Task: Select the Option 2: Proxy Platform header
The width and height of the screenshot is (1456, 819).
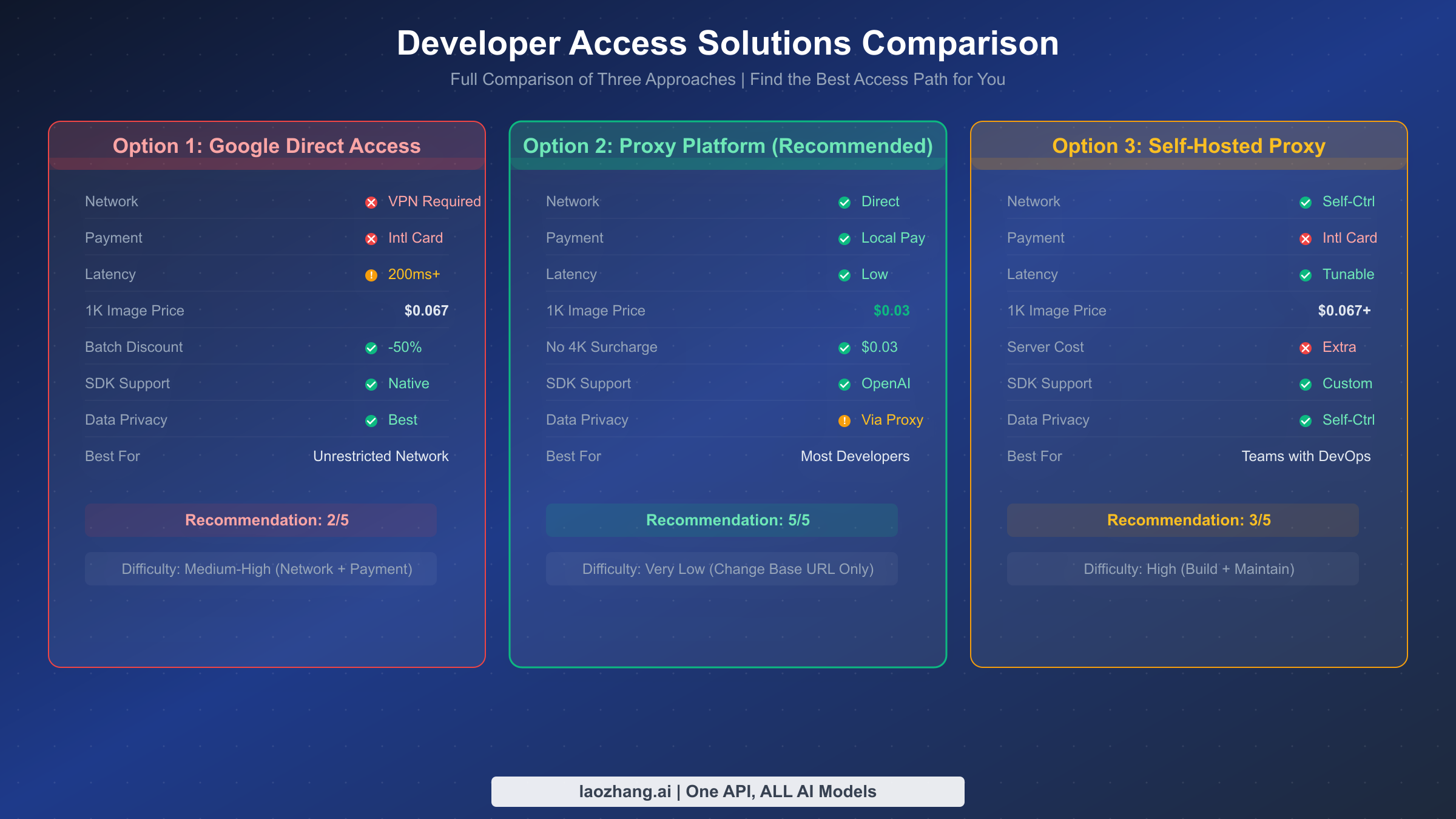Action: 728,146
